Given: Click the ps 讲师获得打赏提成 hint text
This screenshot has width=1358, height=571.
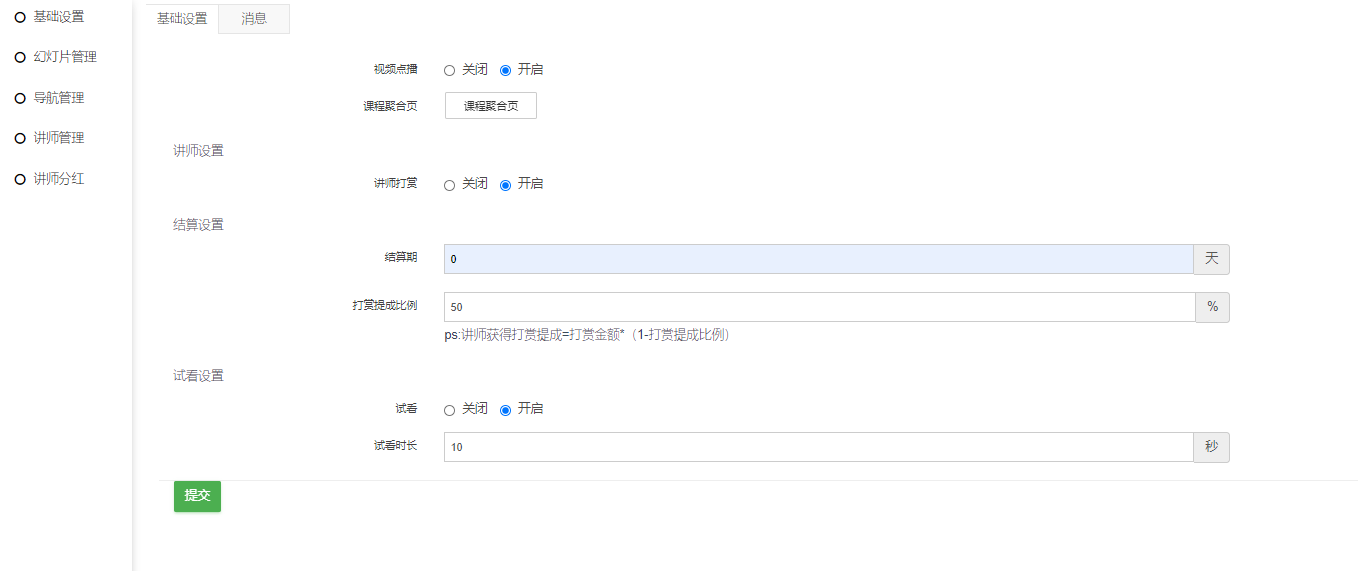Looking at the screenshot, I should click(x=590, y=335).
